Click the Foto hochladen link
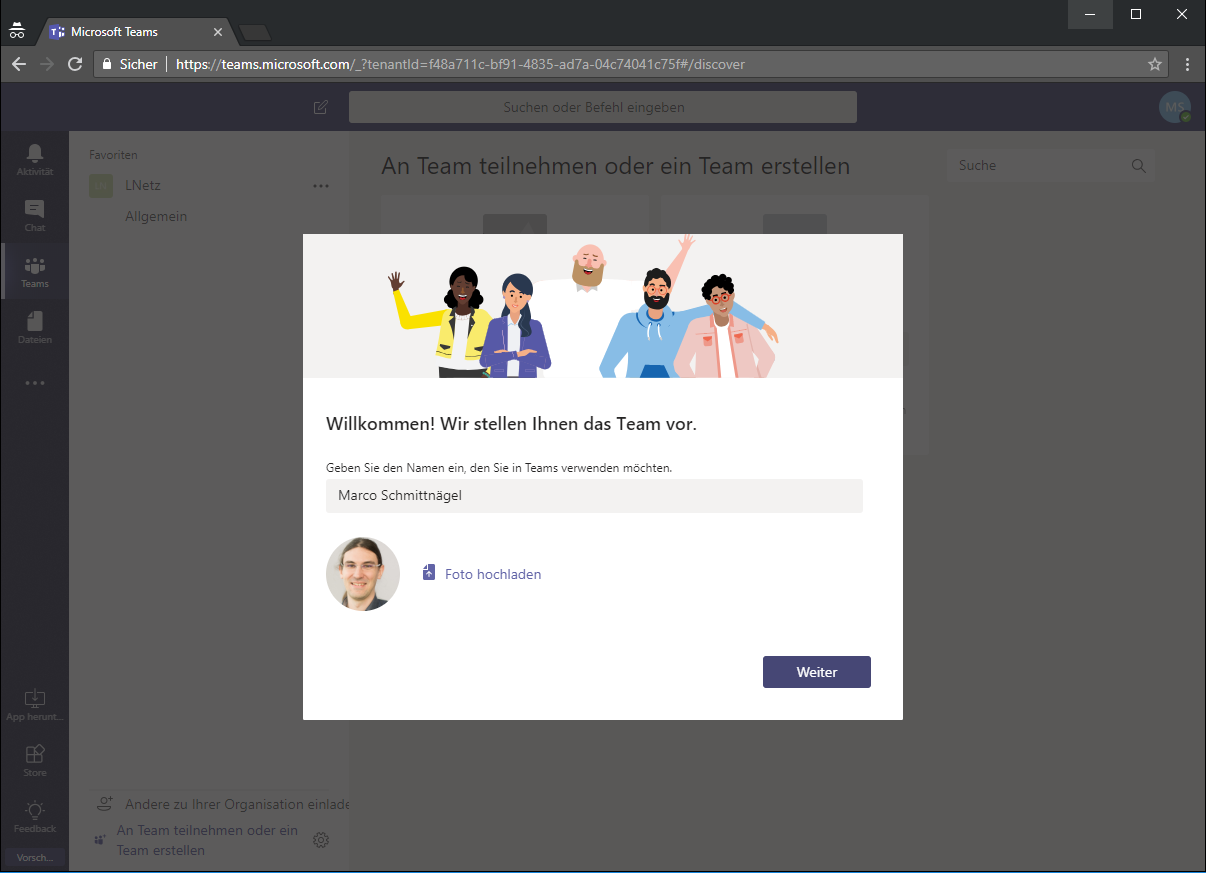Screen dimensions: 1206x873 click(493, 574)
